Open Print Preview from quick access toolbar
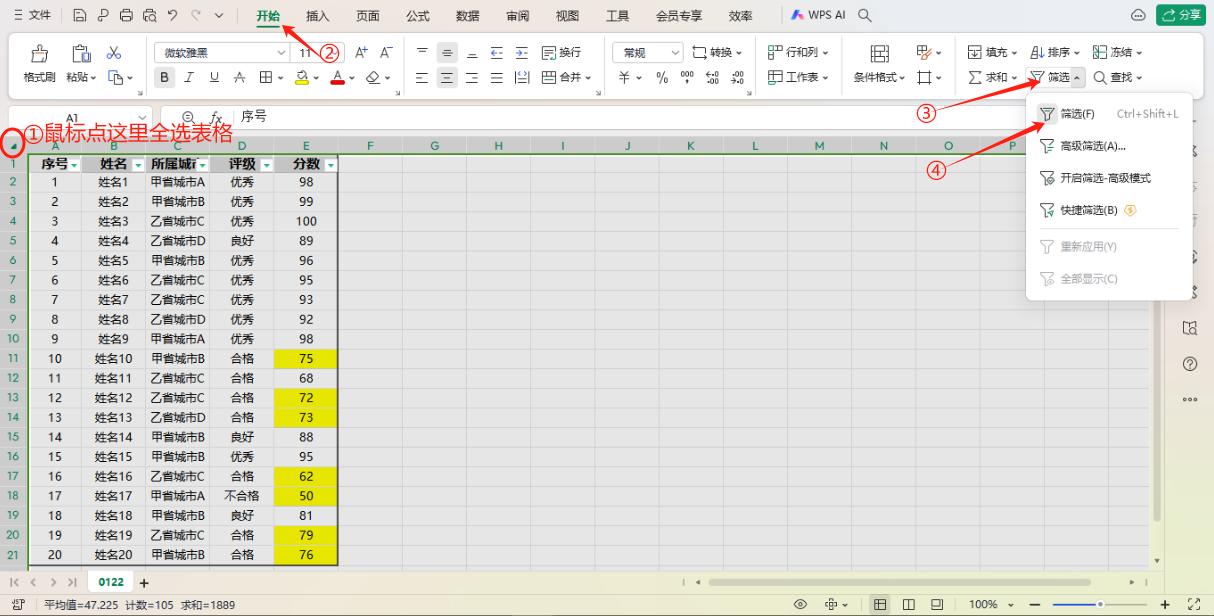 [149, 16]
